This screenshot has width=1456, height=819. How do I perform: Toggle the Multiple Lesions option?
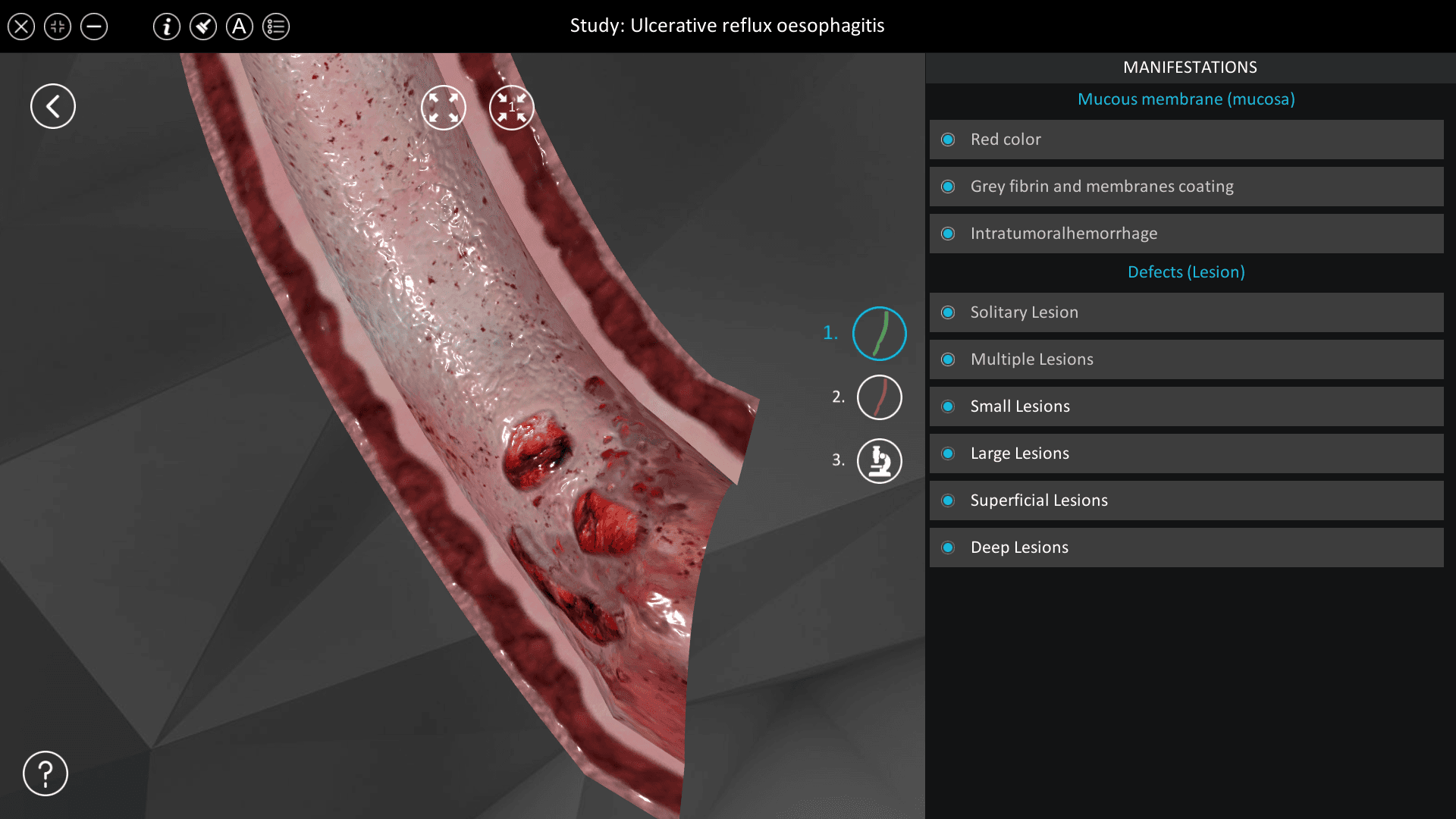click(1187, 359)
